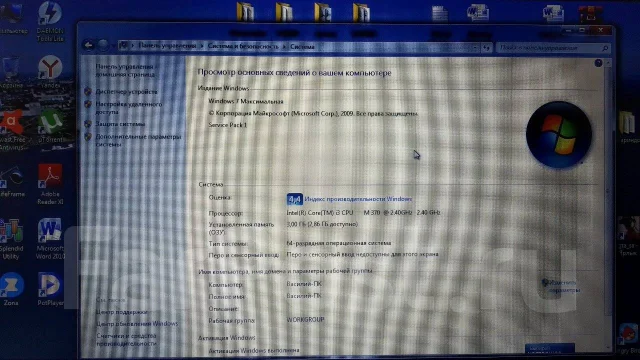Image resolution: width=640 pixels, height=360 pixels.
Task: Expand arrow after Панель управления breadcrumb
Action: [202, 46]
